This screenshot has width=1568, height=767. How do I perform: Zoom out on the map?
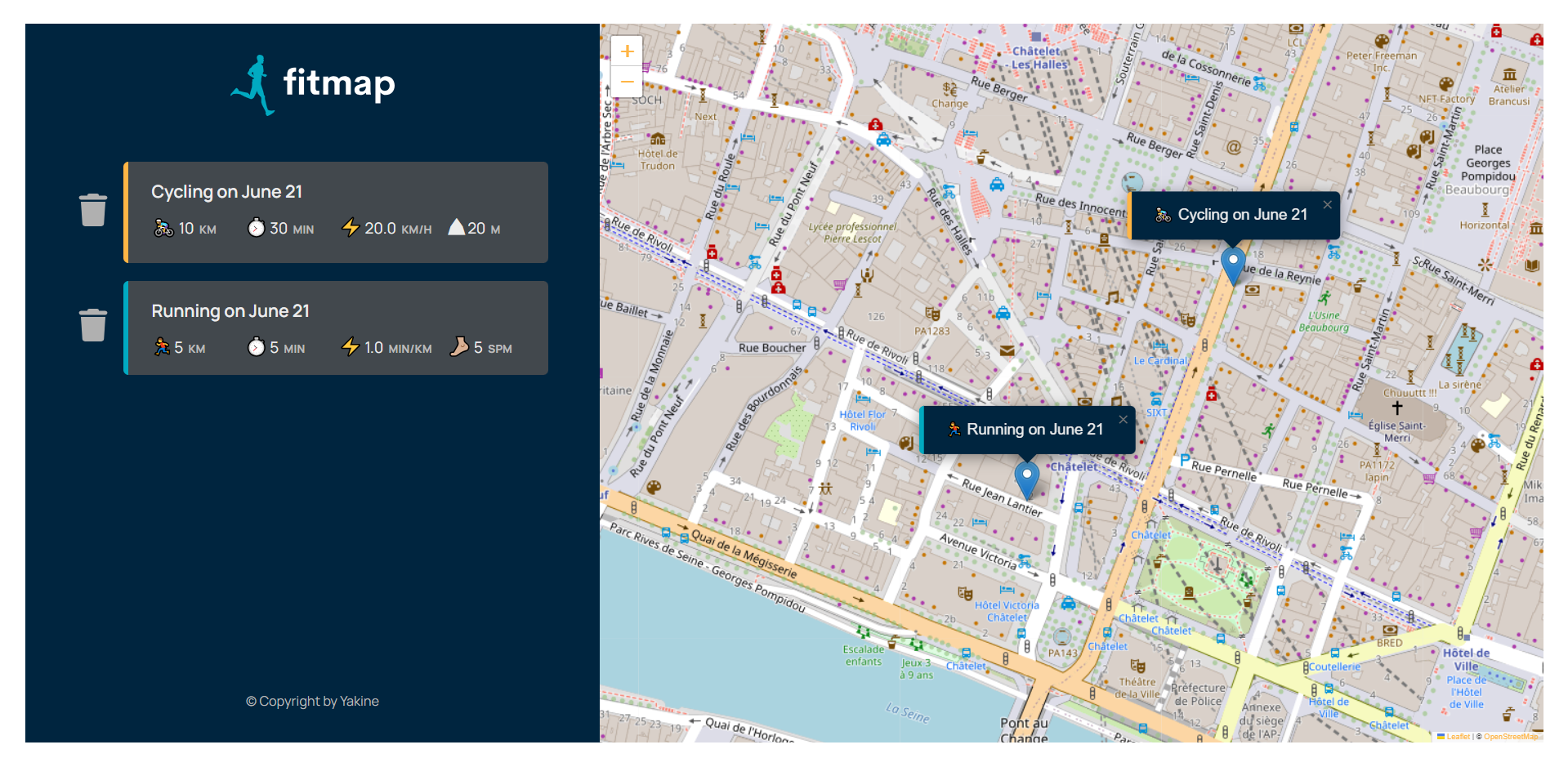click(627, 82)
